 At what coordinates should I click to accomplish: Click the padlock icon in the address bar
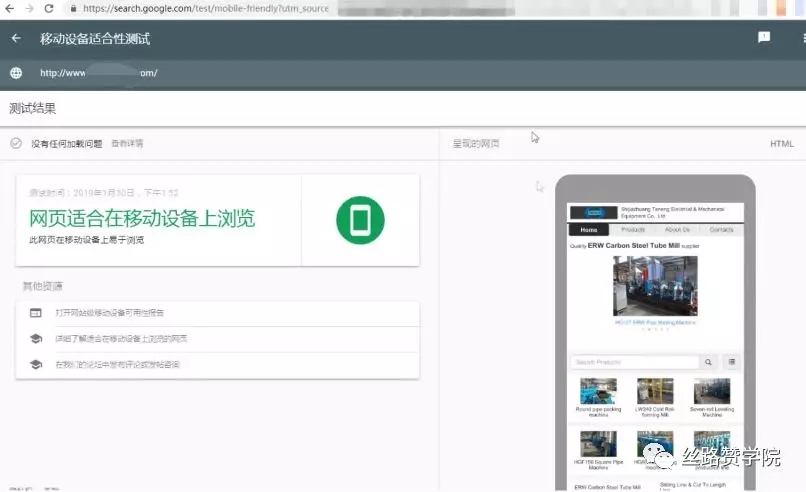(x=72, y=8)
